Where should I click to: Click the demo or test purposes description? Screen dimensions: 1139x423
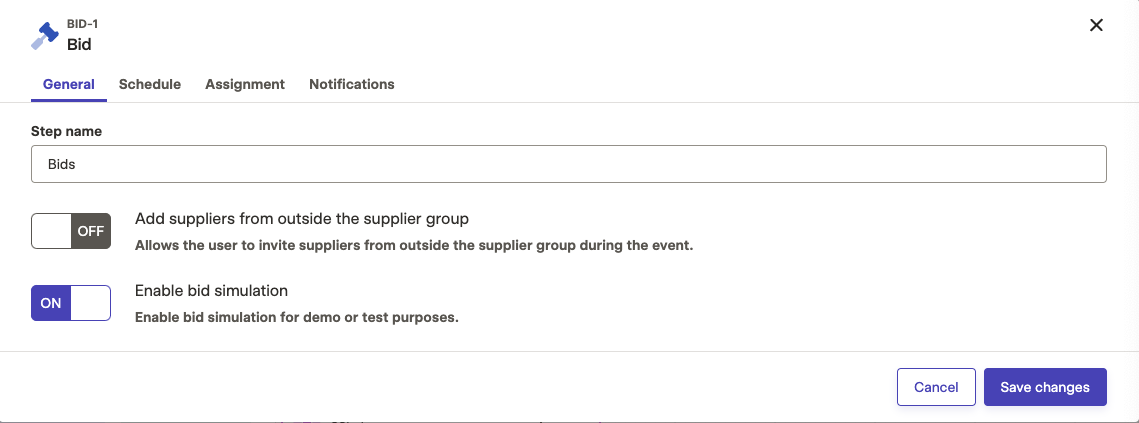click(x=297, y=318)
